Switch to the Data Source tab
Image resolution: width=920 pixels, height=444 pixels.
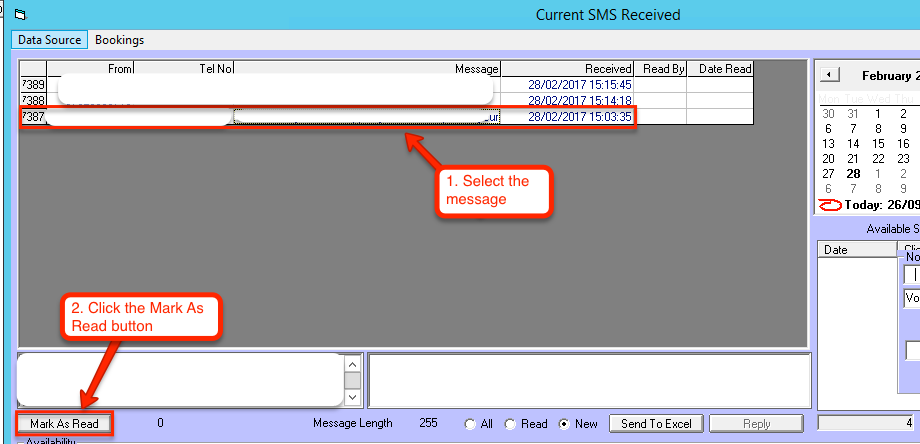tap(50, 40)
